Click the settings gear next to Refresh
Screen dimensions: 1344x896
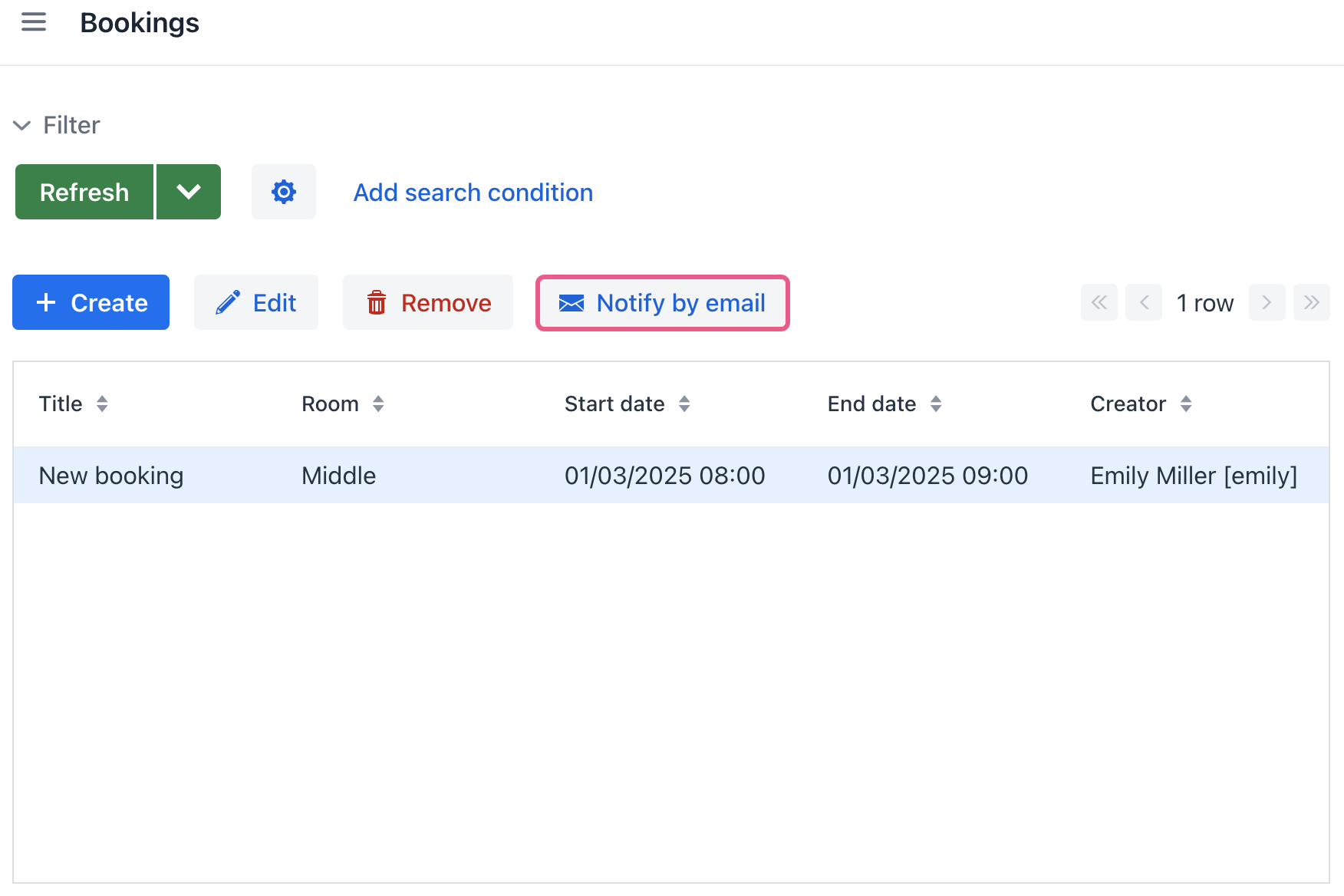click(283, 192)
